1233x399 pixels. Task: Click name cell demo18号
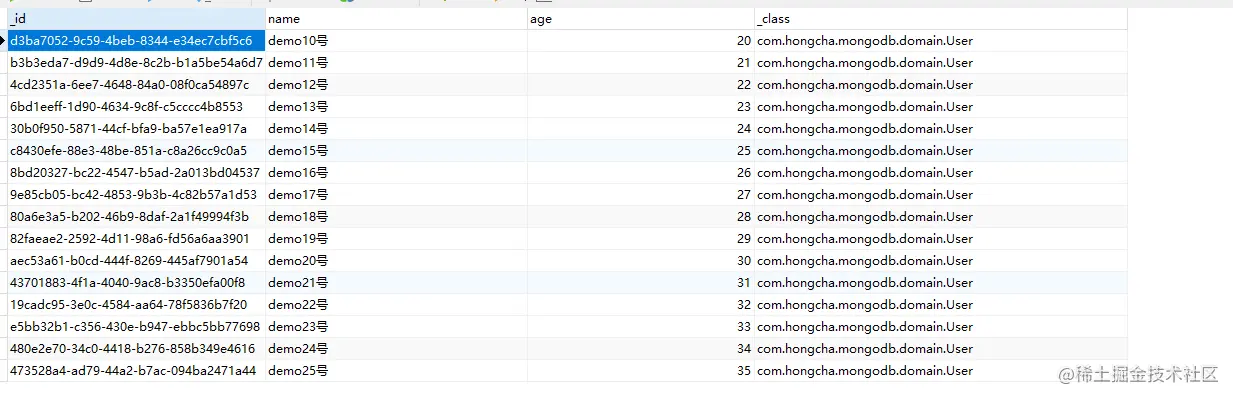coord(397,217)
